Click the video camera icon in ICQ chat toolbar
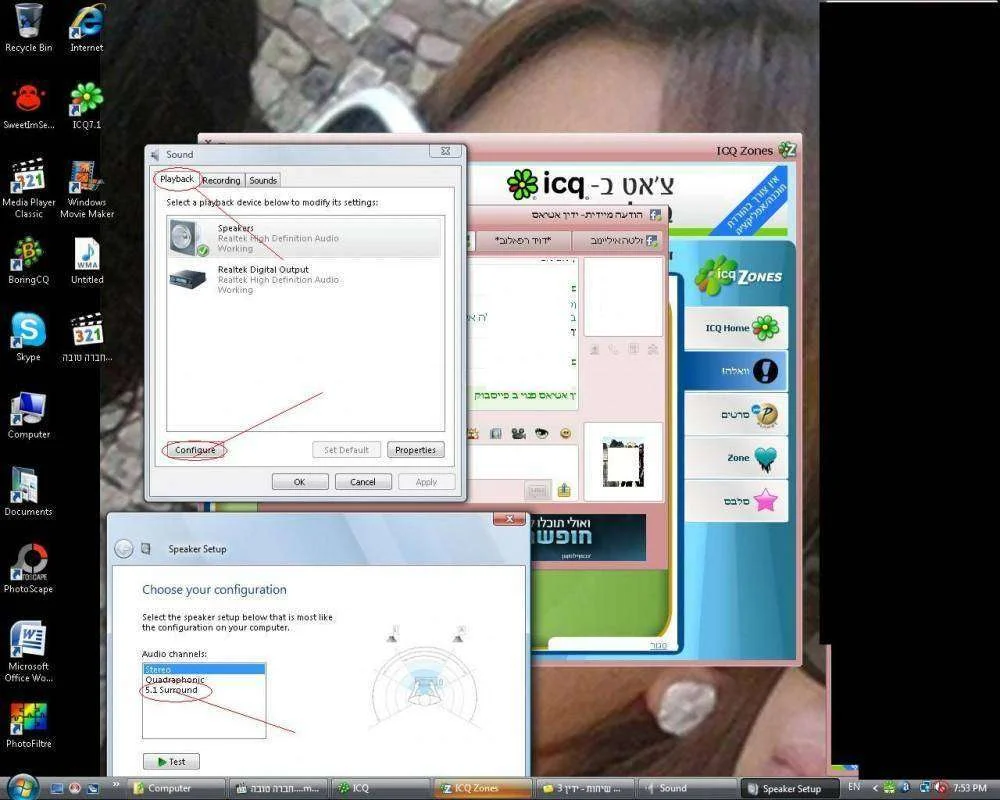1000x800 pixels. pos(518,434)
